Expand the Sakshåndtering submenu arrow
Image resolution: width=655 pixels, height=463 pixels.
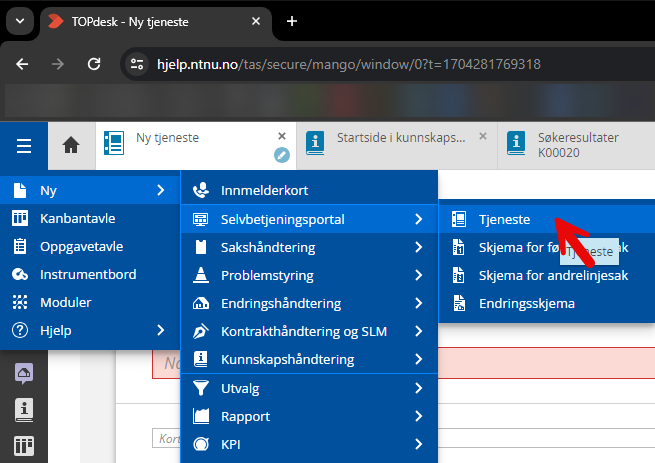point(419,247)
